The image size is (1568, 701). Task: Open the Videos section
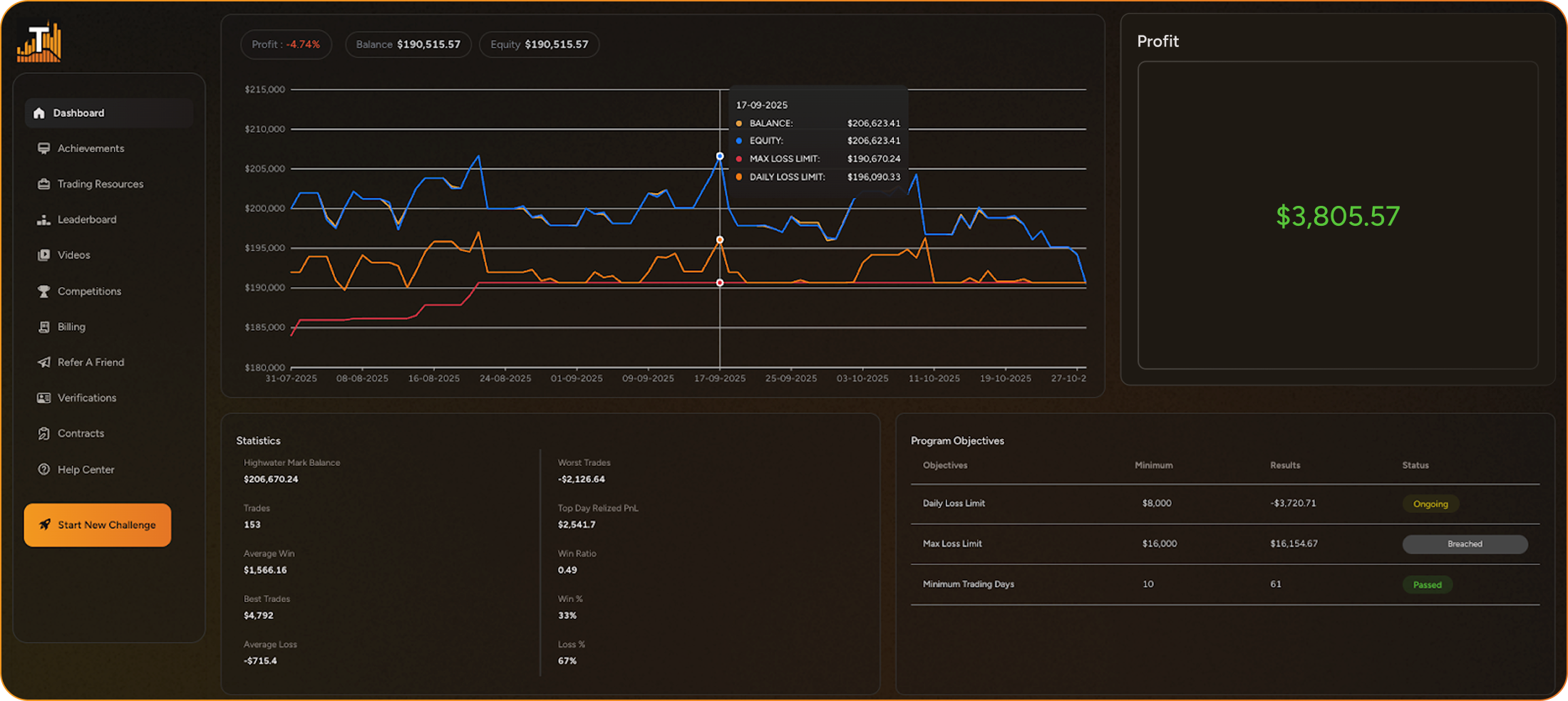coord(73,255)
